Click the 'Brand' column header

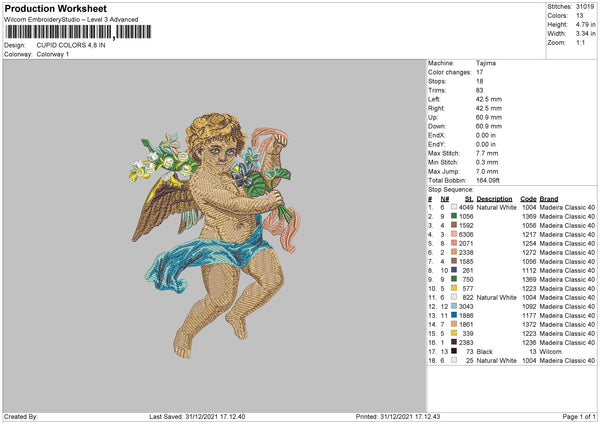coord(549,199)
